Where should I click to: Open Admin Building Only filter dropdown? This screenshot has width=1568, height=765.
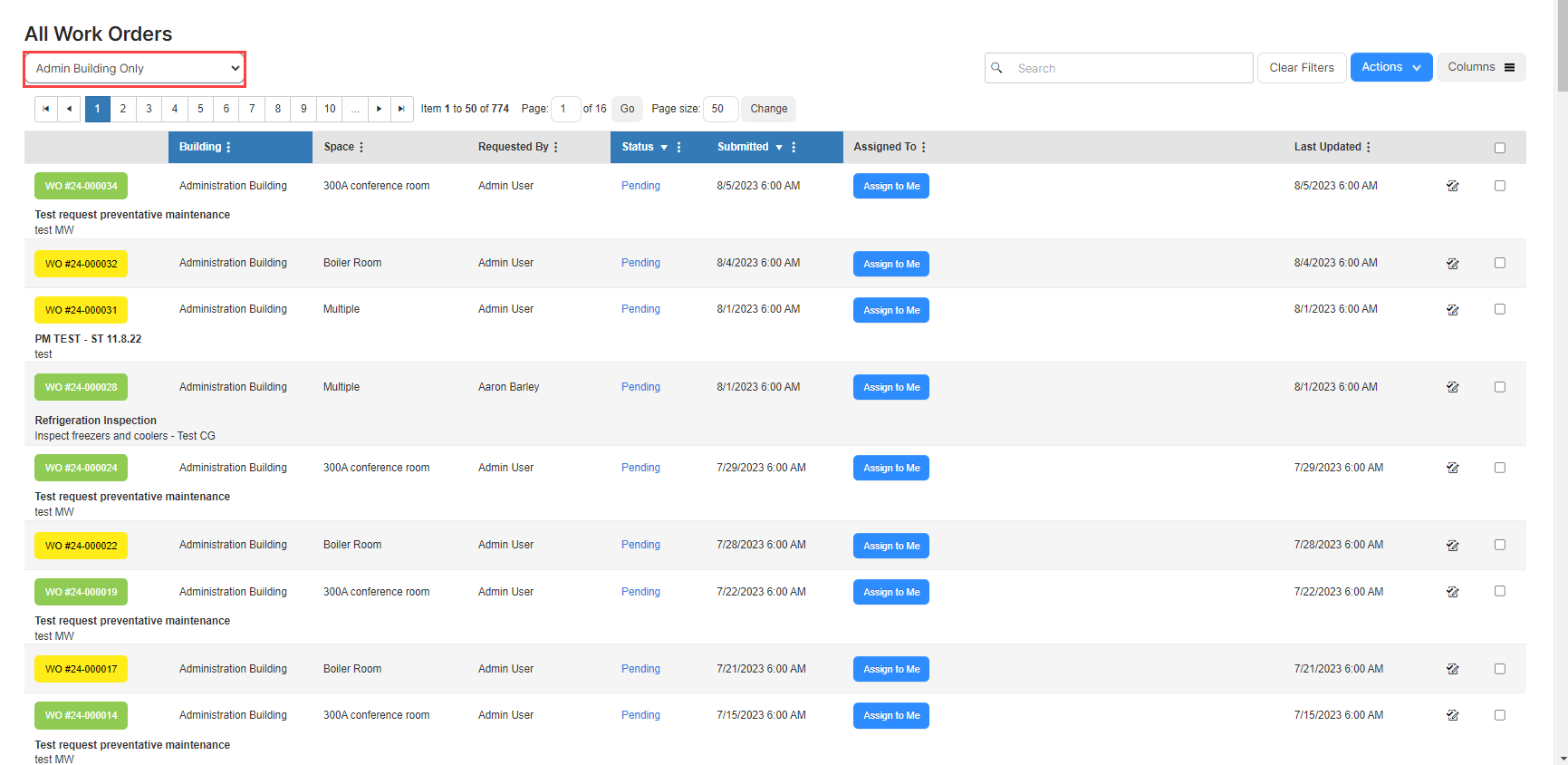click(134, 69)
